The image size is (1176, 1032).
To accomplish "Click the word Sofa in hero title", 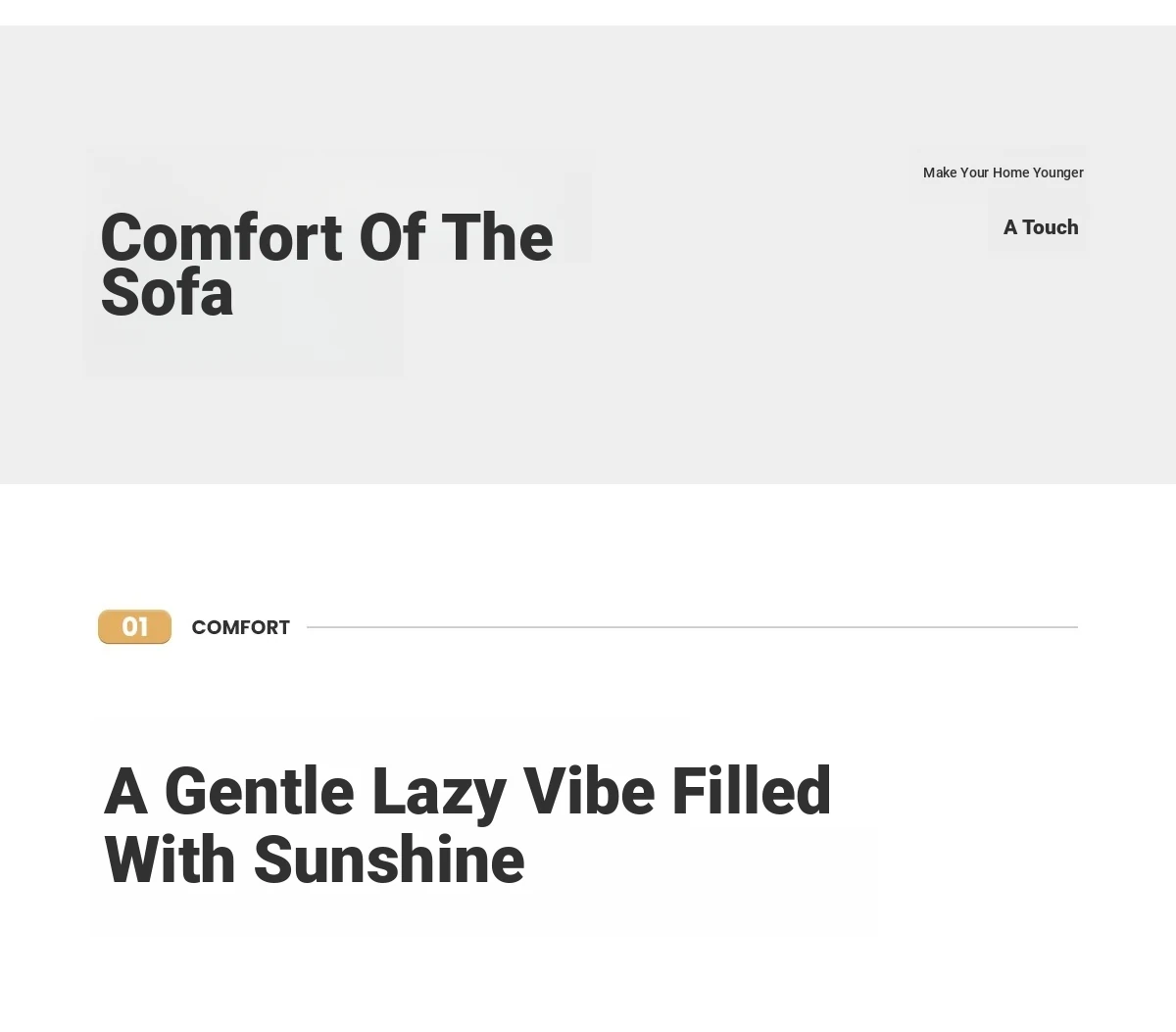I will click(x=167, y=293).
